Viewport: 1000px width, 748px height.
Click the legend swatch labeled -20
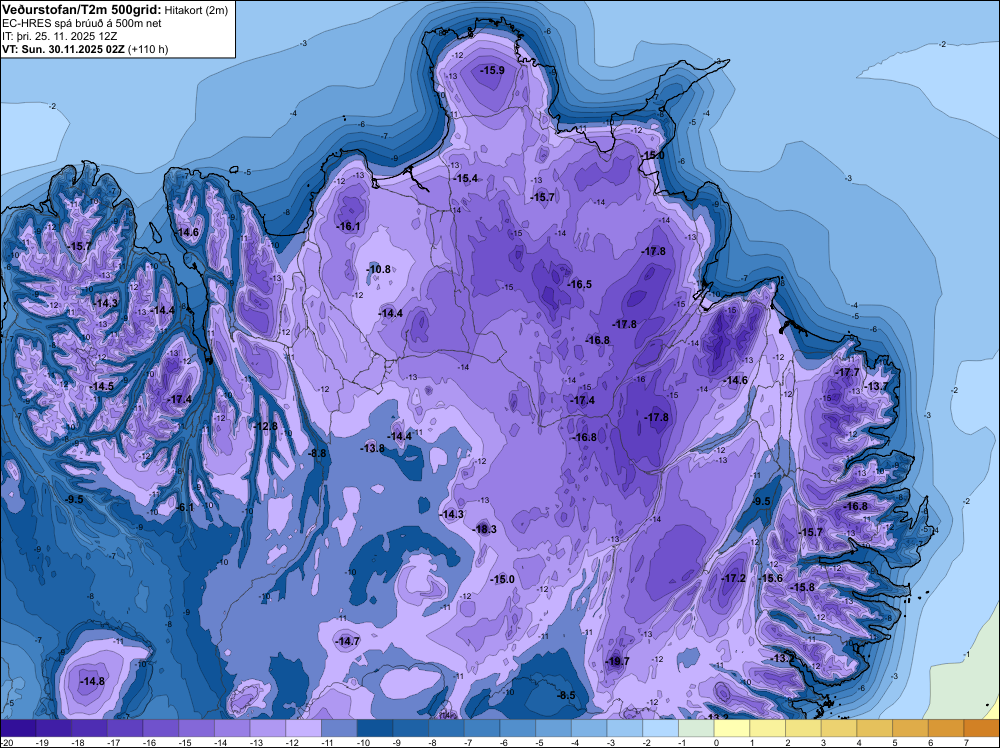pyautogui.click(x=17, y=728)
